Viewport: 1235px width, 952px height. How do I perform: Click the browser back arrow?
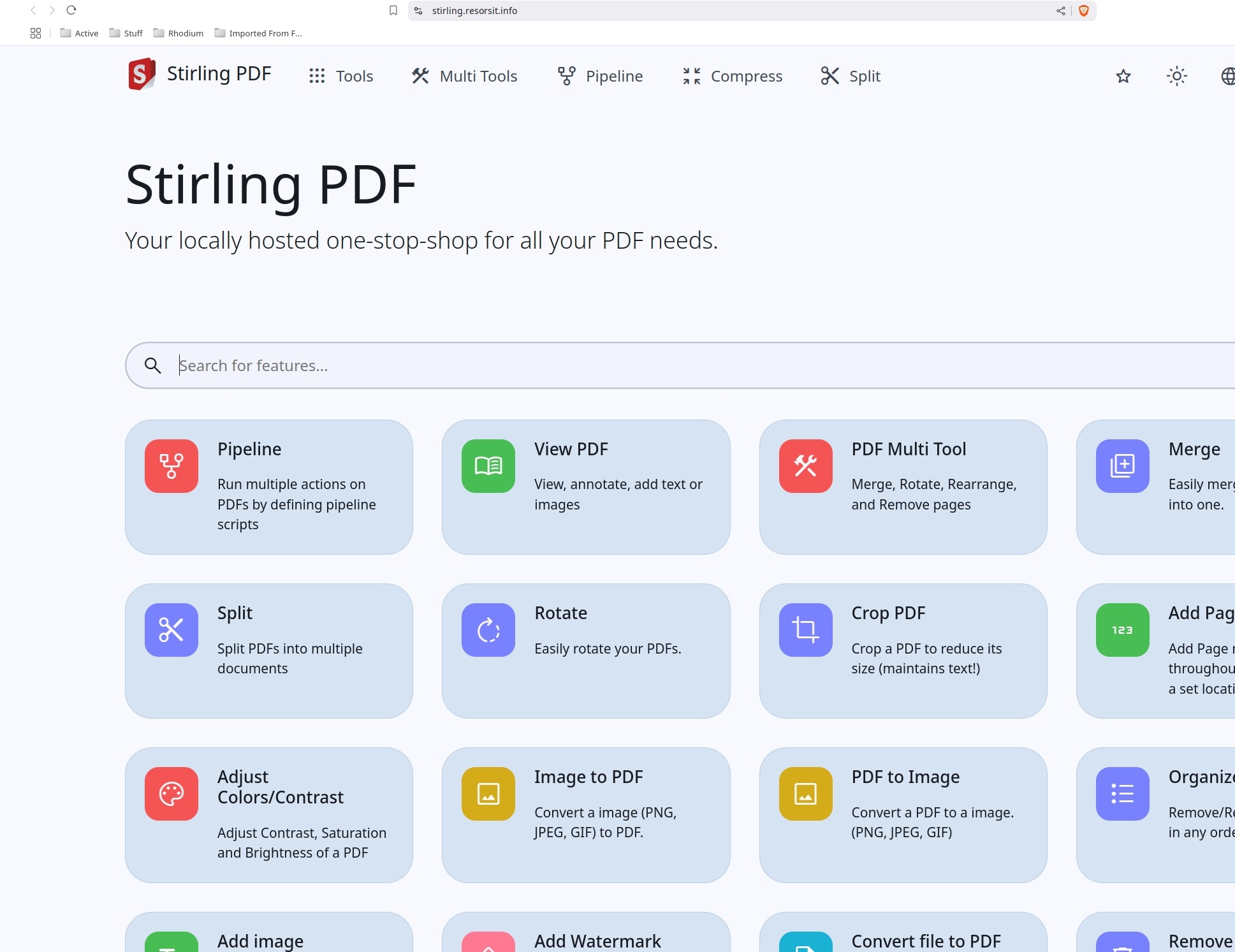[33, 10]
